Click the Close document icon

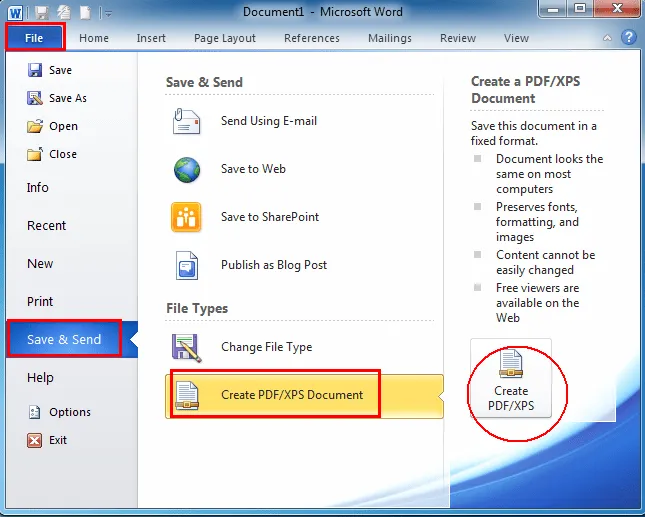(34, 154)
